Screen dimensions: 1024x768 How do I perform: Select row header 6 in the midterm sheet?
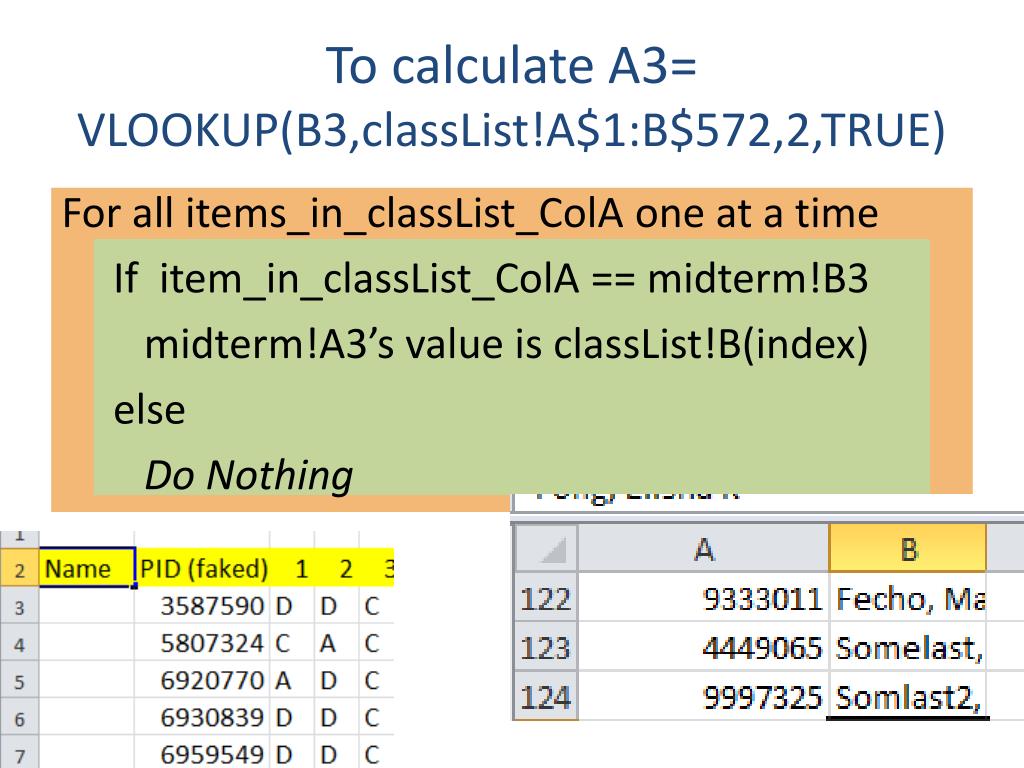pos(20,718)
